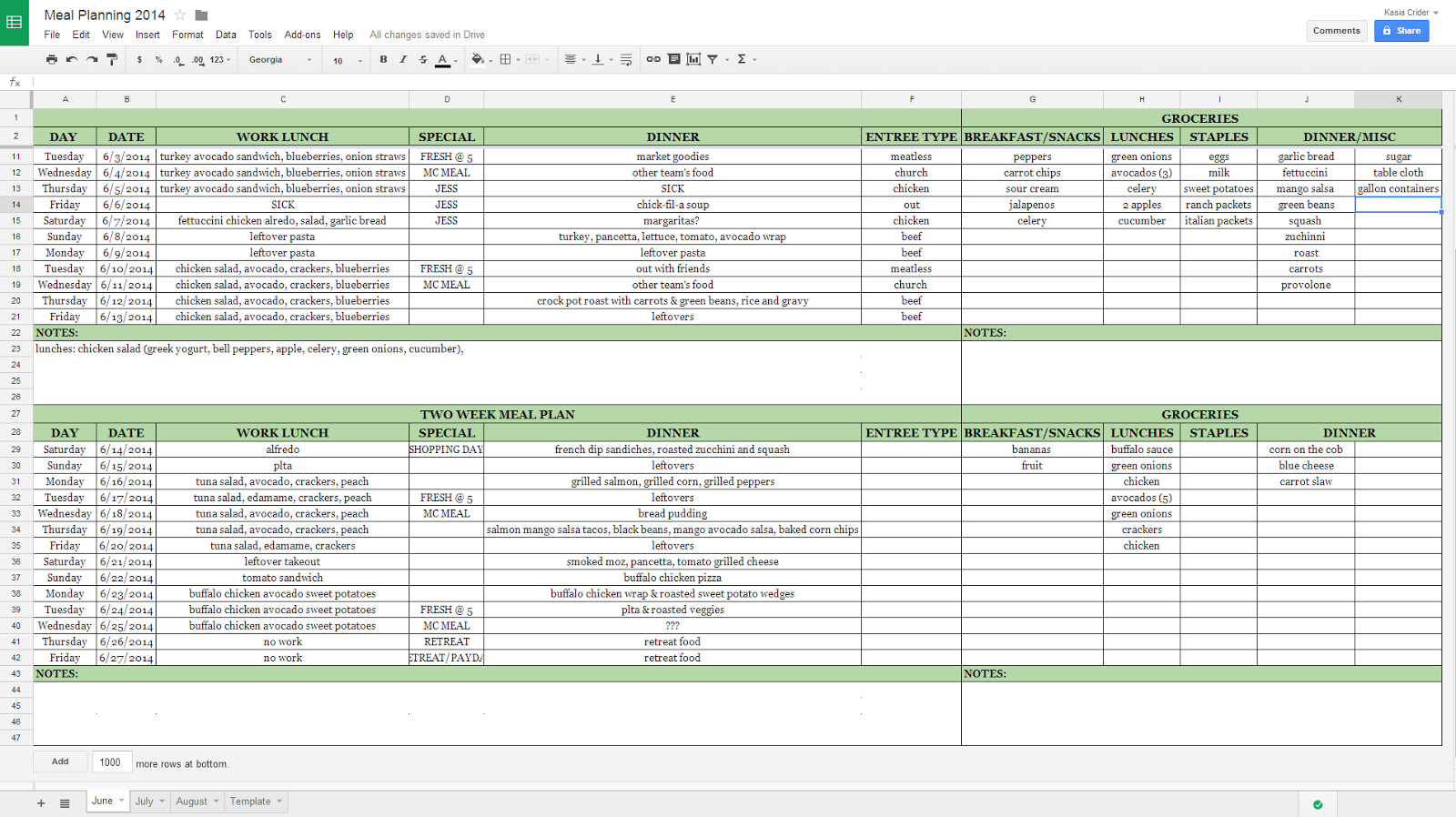The height and width of the screenshot is (817, 1456).
Task: Click the add sheet plus icon
Action: click(41, 802)
